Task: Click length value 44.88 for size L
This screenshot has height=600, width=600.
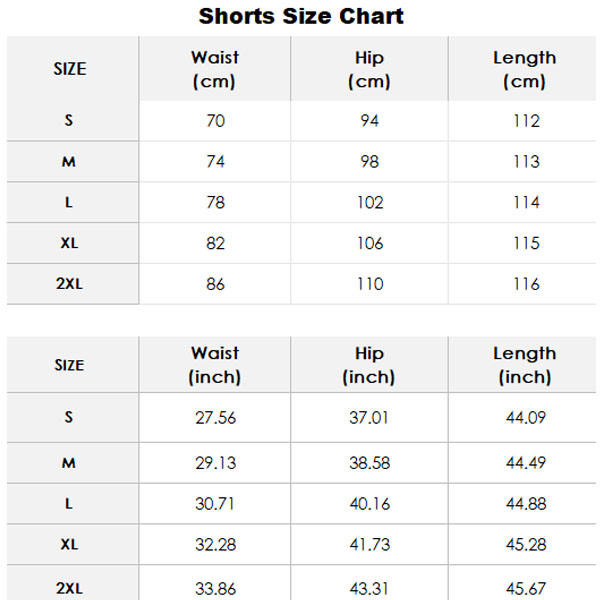Action: point(526,504)
